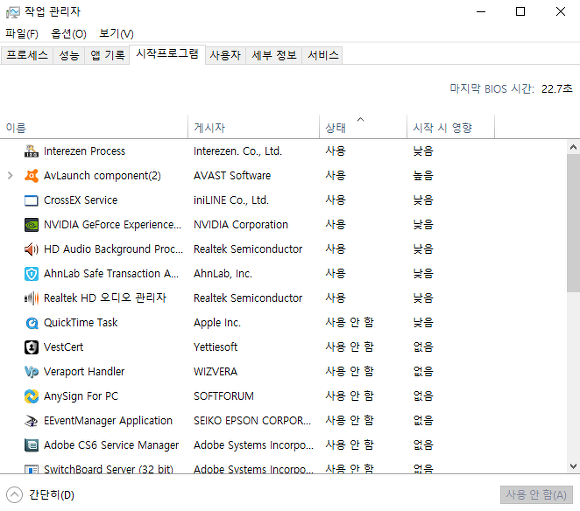Image resolution: width=580 pixels, height=511 pixels.
Task: Collapse to simple view with 간단히 arrow
Action: point(14,495)
